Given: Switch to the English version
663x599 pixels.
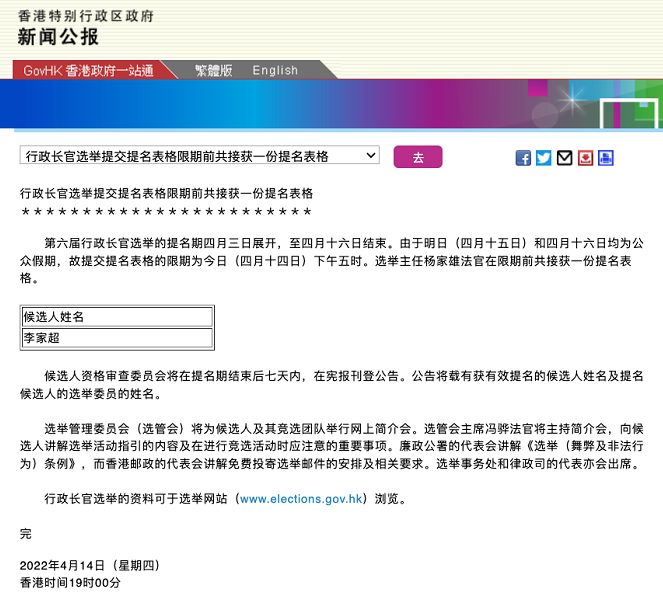Looking at the screenshot, I should pyautogui.click(x=275, y=70).
